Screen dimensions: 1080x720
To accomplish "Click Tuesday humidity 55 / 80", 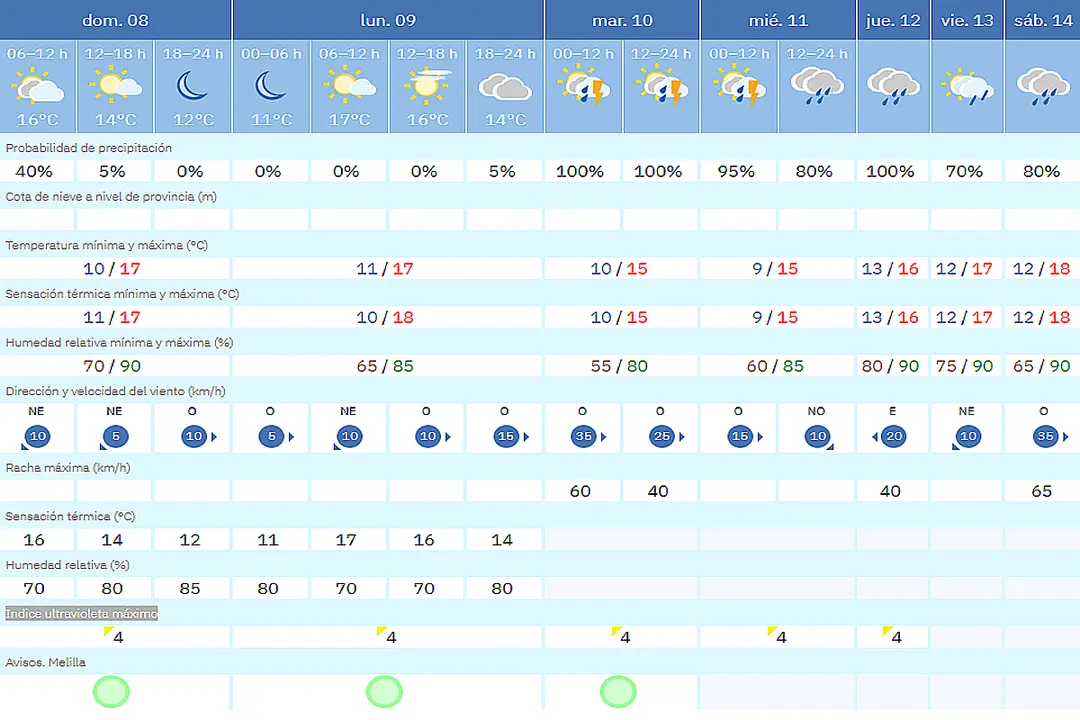I will (619, 366).
